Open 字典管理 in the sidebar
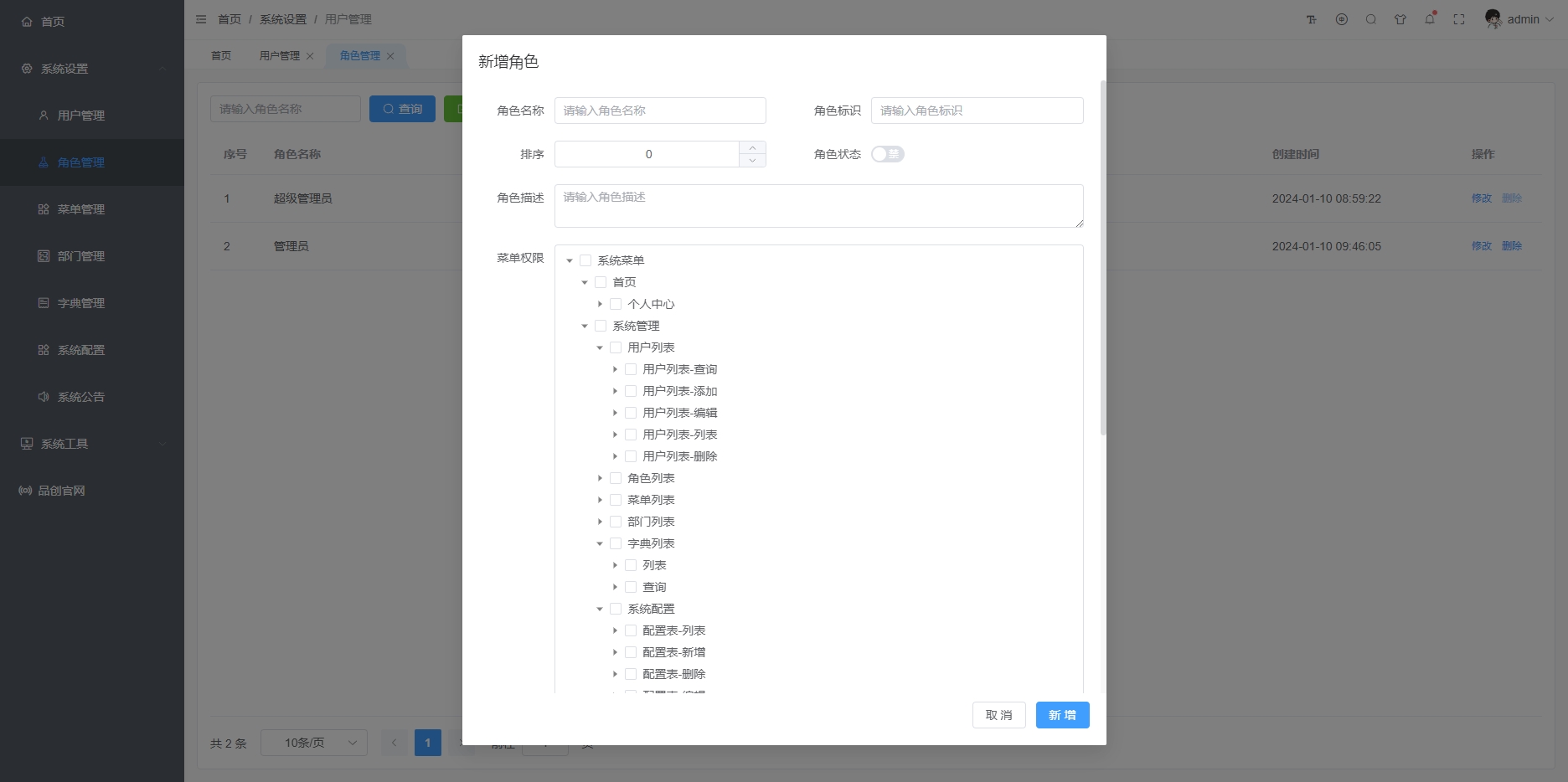Image resolution: width=1568 pixels, height=782 pixels. pos(92,303)
